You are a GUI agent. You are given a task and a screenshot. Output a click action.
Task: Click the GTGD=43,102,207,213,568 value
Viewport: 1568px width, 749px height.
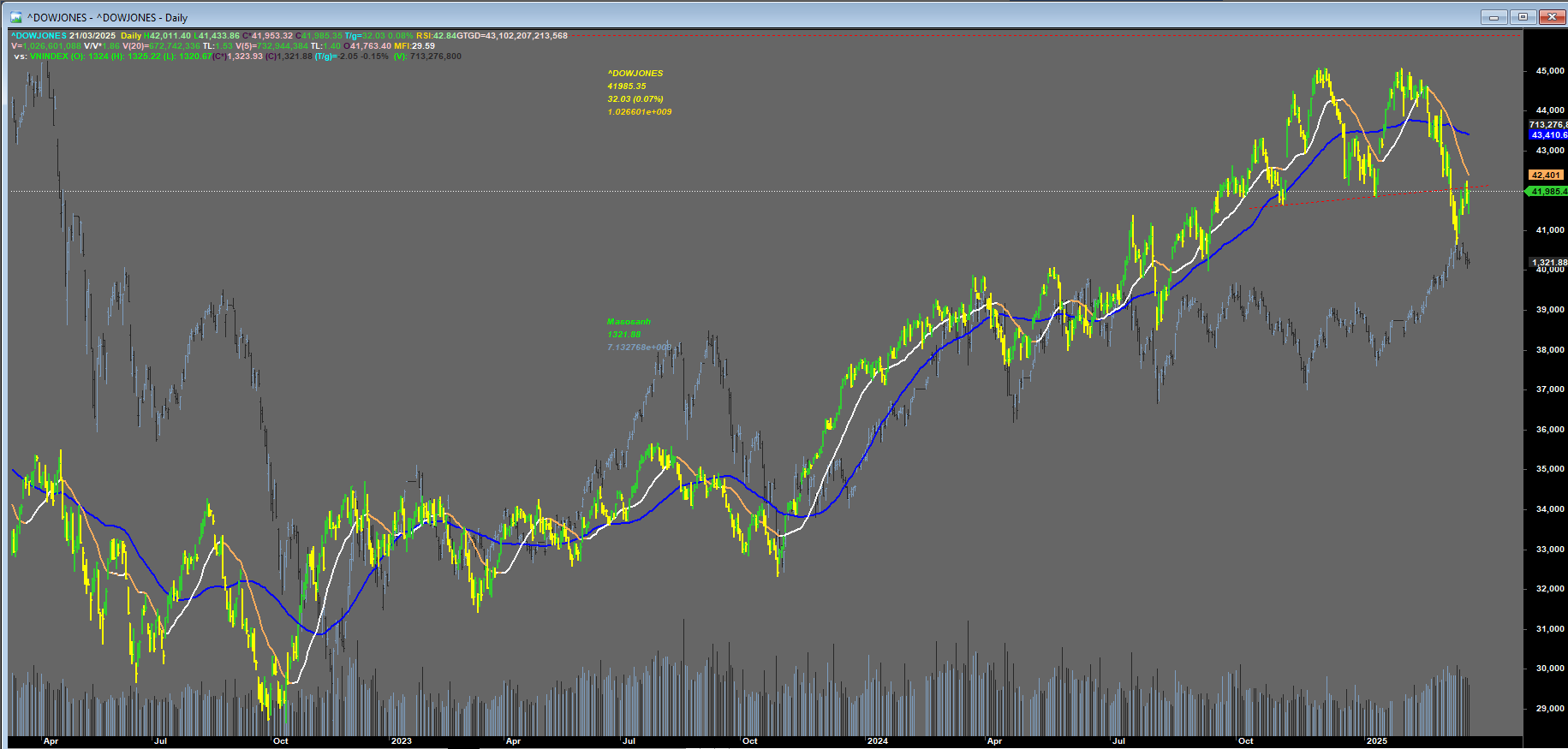click(x=512, y=36)
